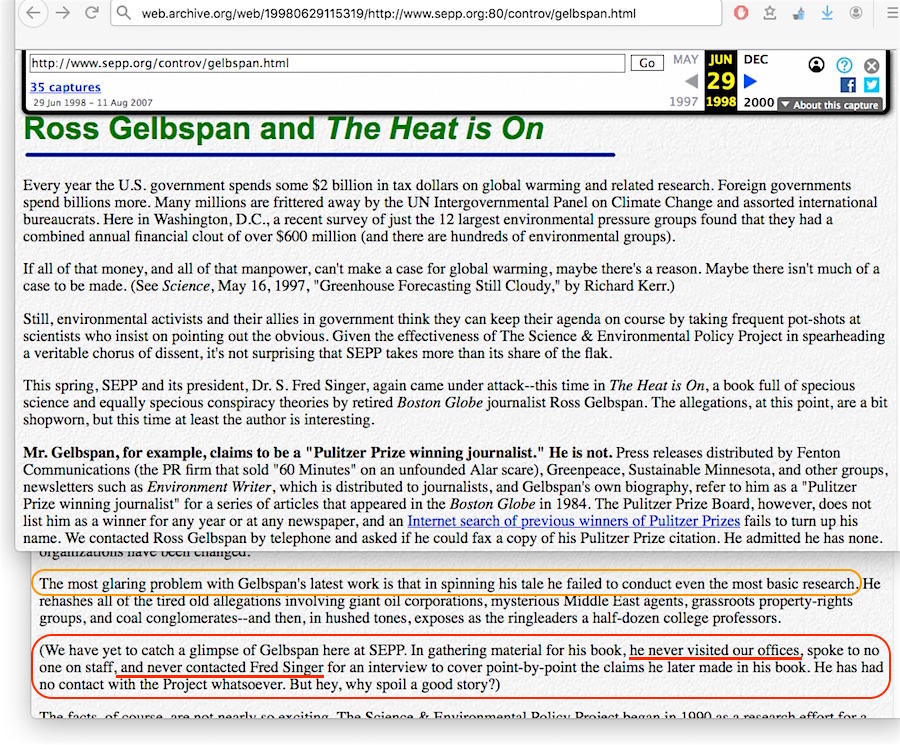Go to previous capture with gray arrow
This screenshot has width=900, height=745.
[x=690, y=81]
